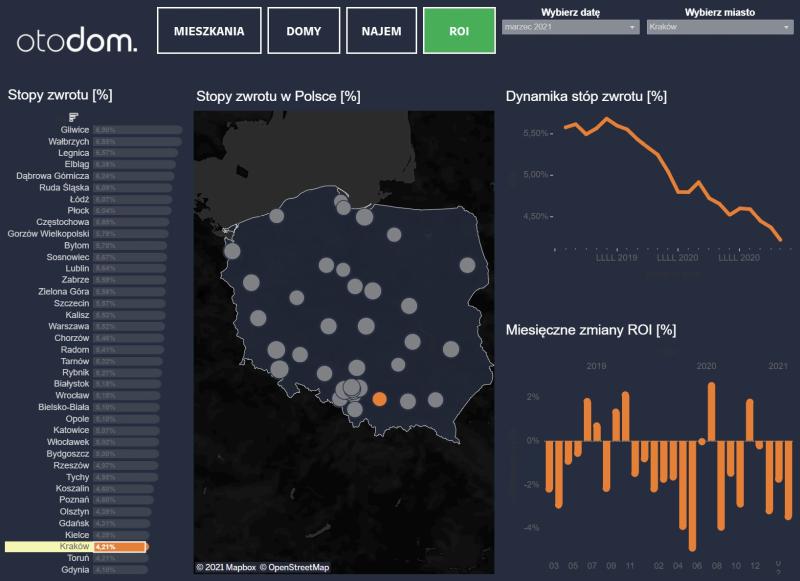Click the orange line's peak in Dynamika chart
The height and width of the screenshot is (581, 800).
606,119
